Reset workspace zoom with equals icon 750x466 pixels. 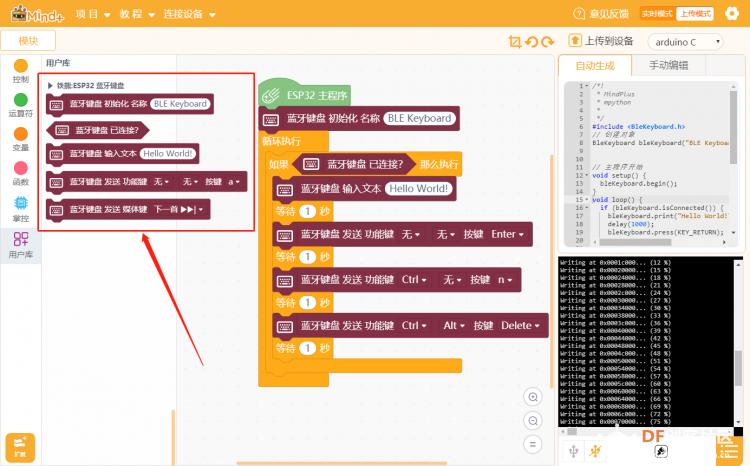coord(533,444)
